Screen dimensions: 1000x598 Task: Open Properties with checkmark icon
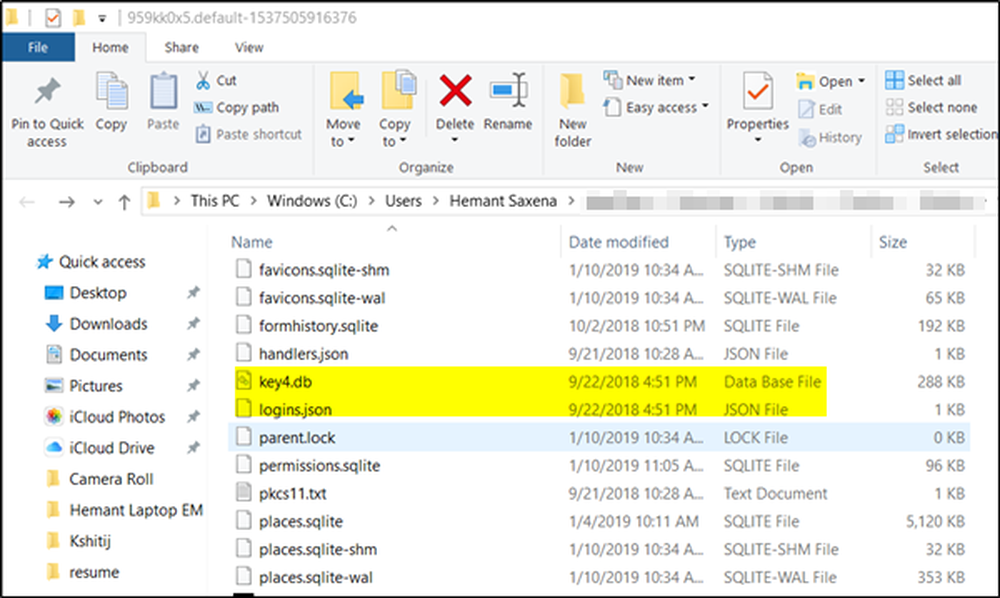coord(757,93)
